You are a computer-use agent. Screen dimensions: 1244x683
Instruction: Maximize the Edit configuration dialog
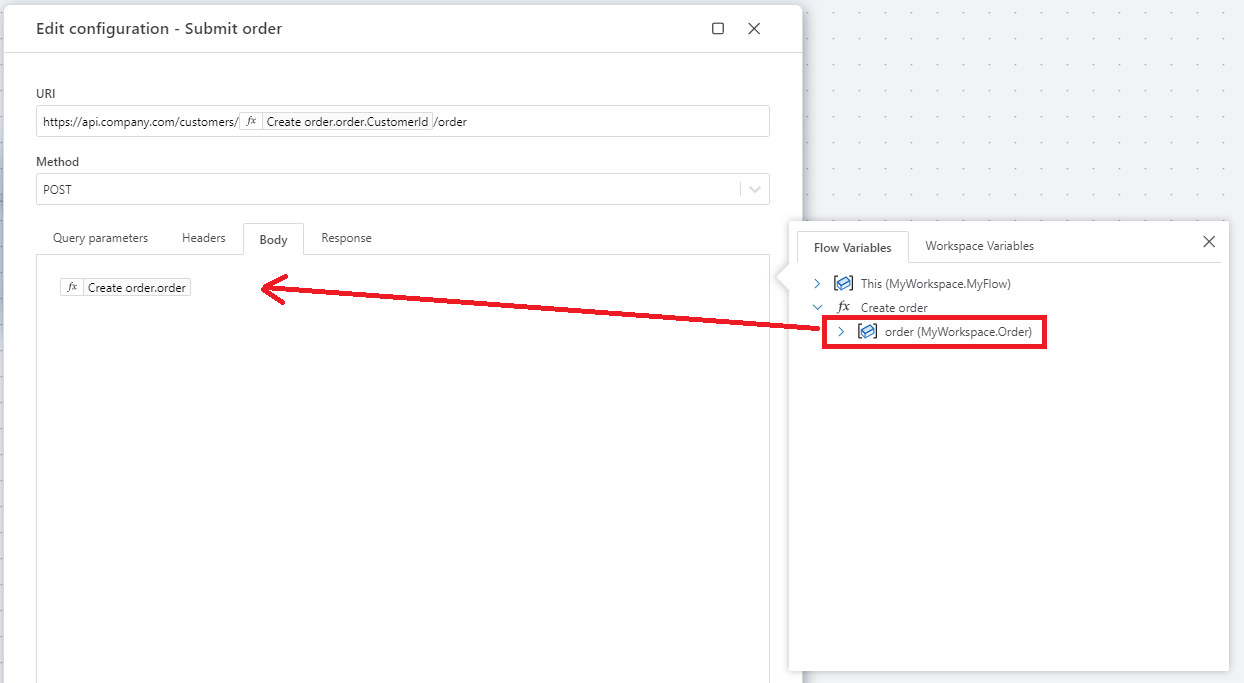718,29
